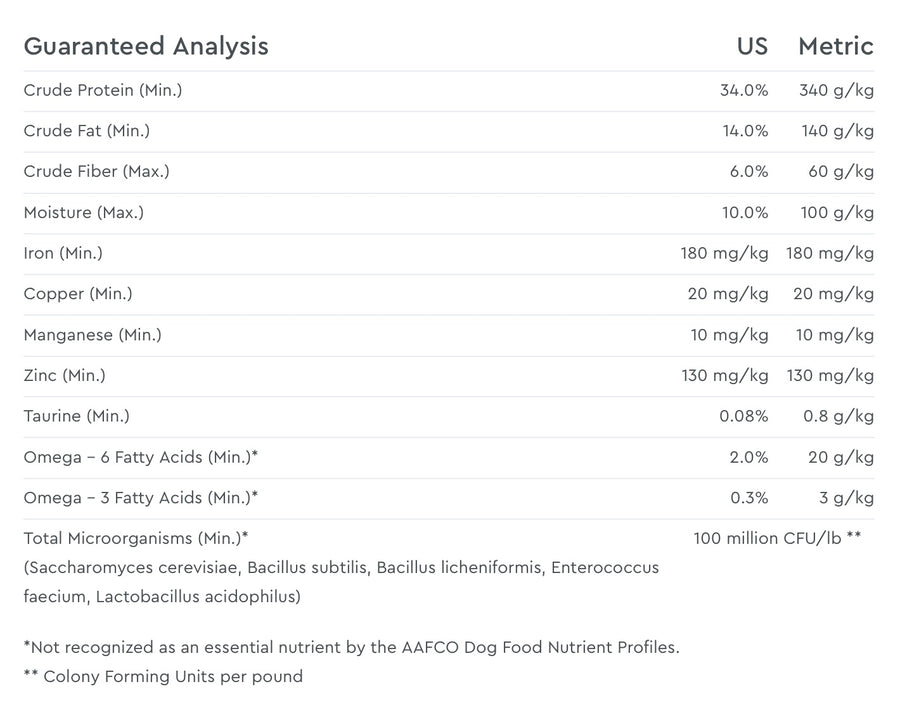Click the 0.08% taurine US value
This screenshot has height=715, width=900.
744,416
